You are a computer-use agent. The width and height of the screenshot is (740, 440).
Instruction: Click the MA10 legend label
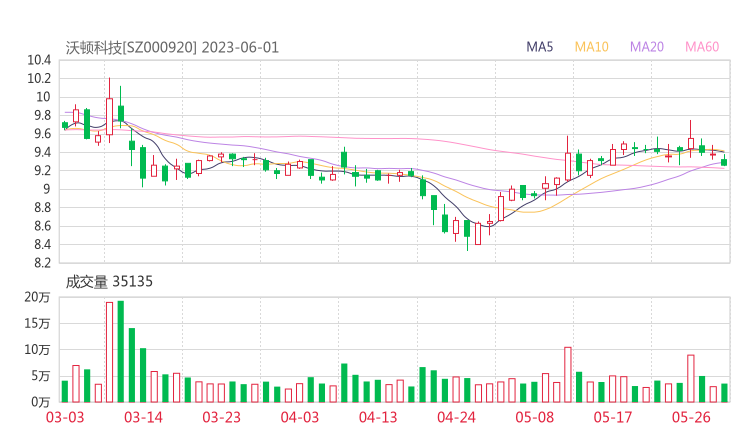591,47
